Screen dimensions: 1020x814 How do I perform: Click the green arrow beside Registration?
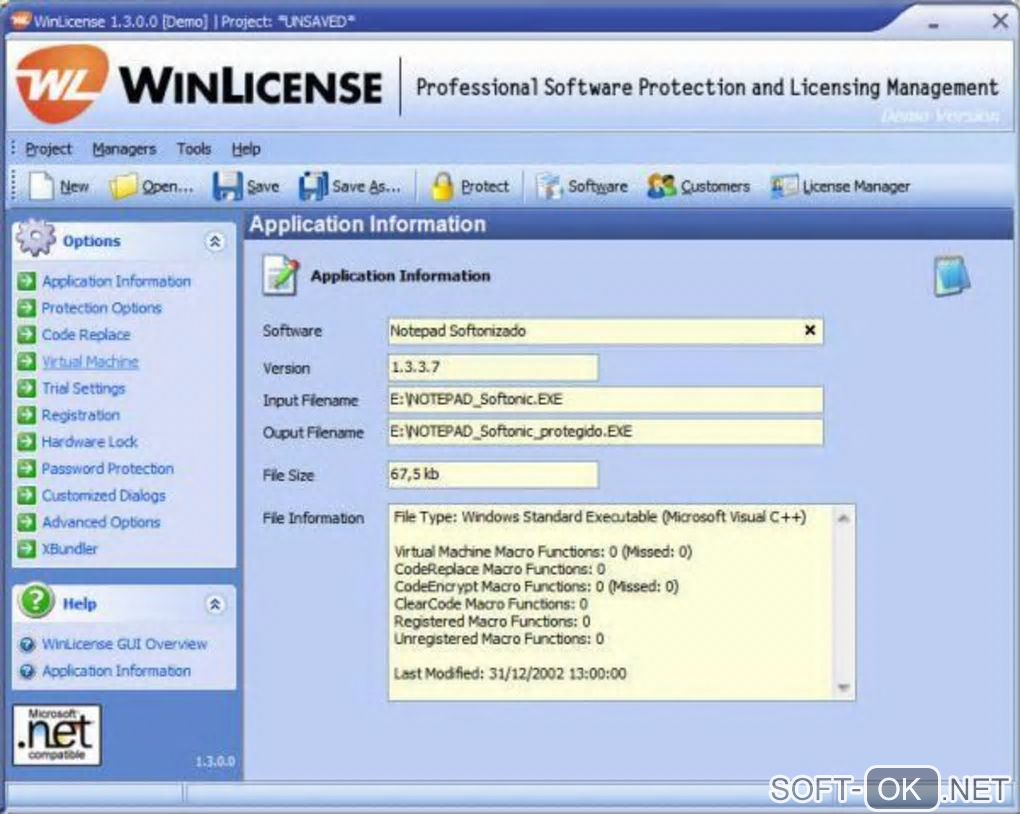[x=27, y=414]
